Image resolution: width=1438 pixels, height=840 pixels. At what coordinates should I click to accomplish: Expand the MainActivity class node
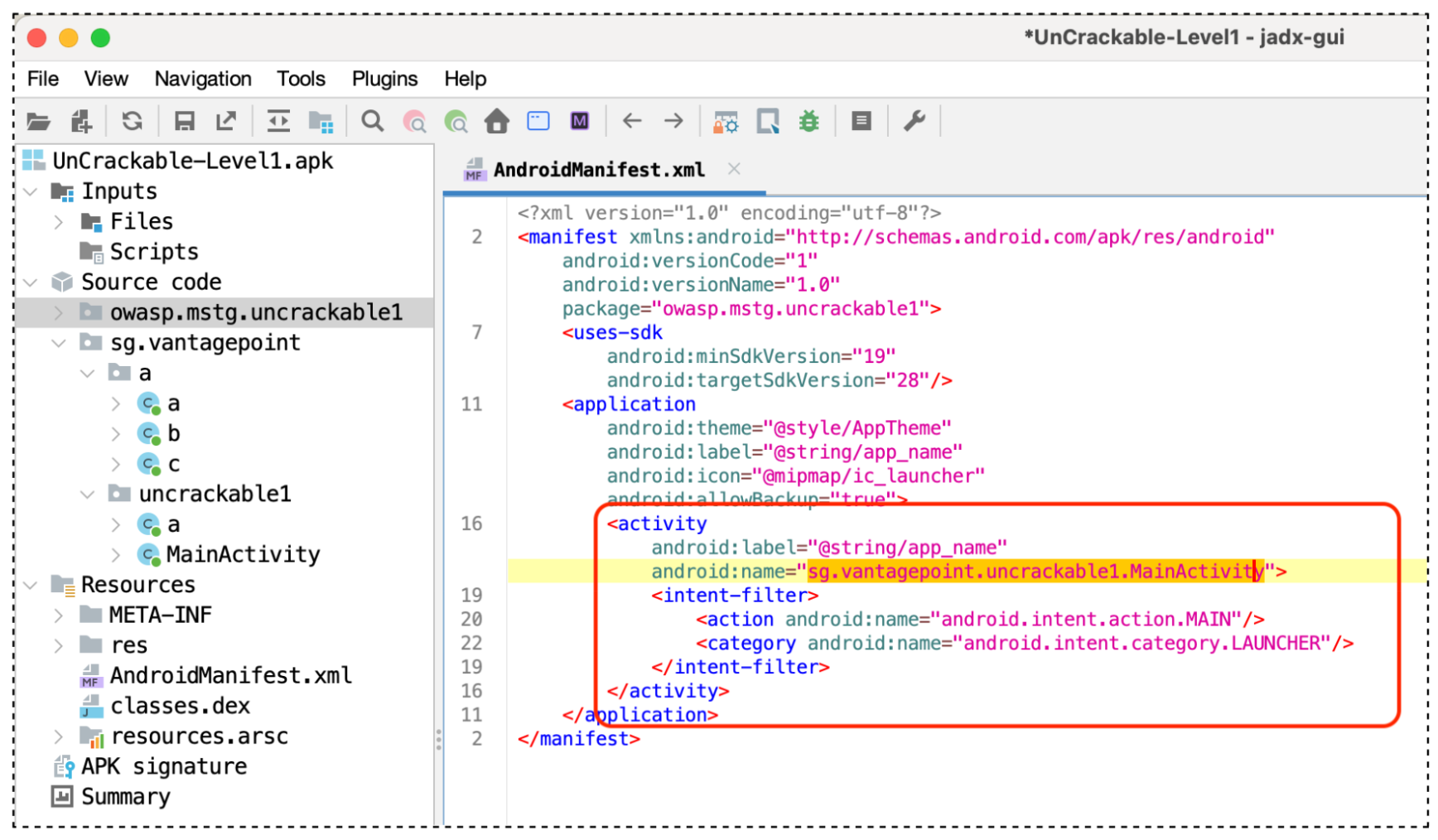coord(116,555)
